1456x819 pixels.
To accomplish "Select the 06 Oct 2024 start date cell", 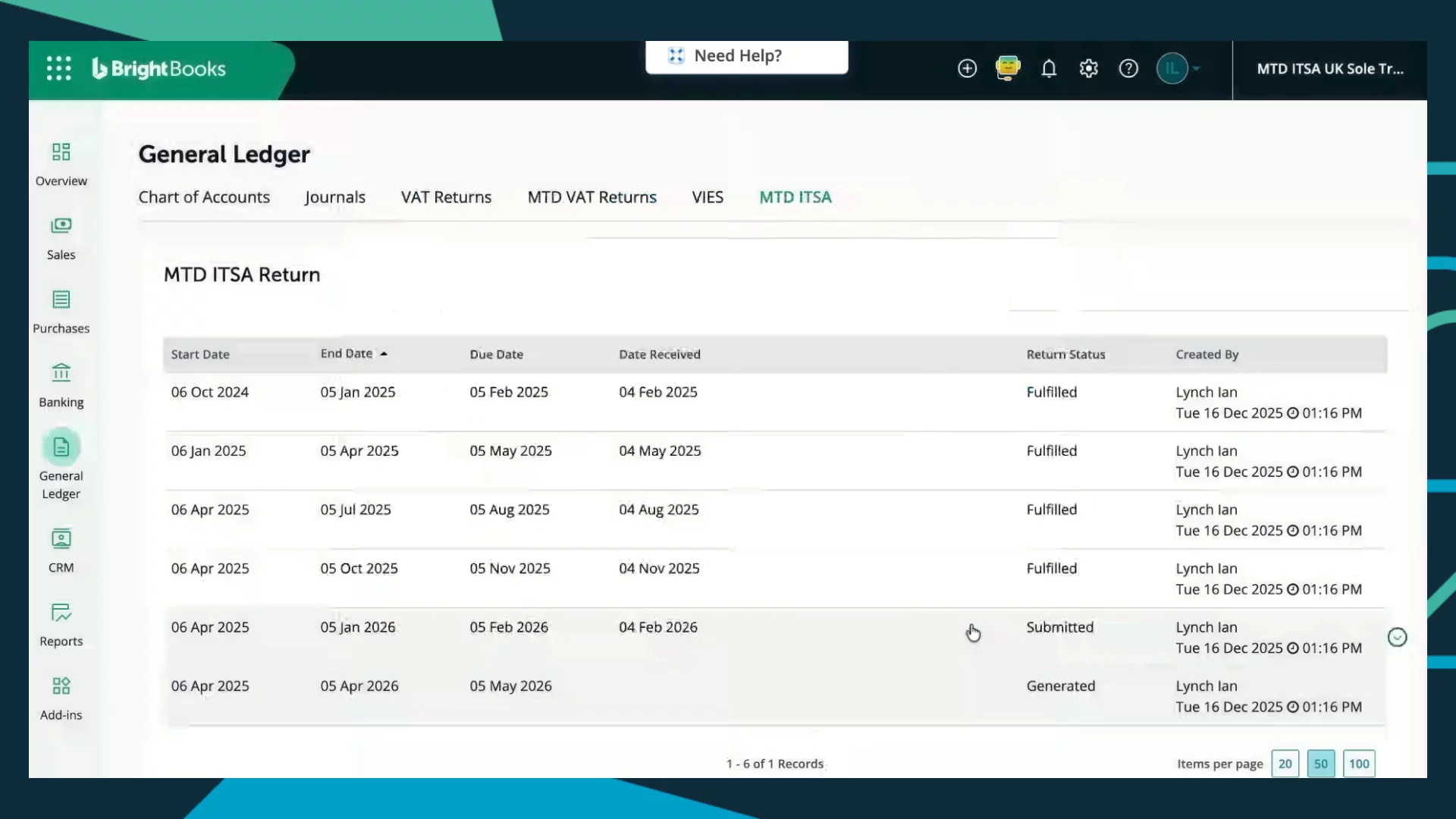I will pos(210,392).
